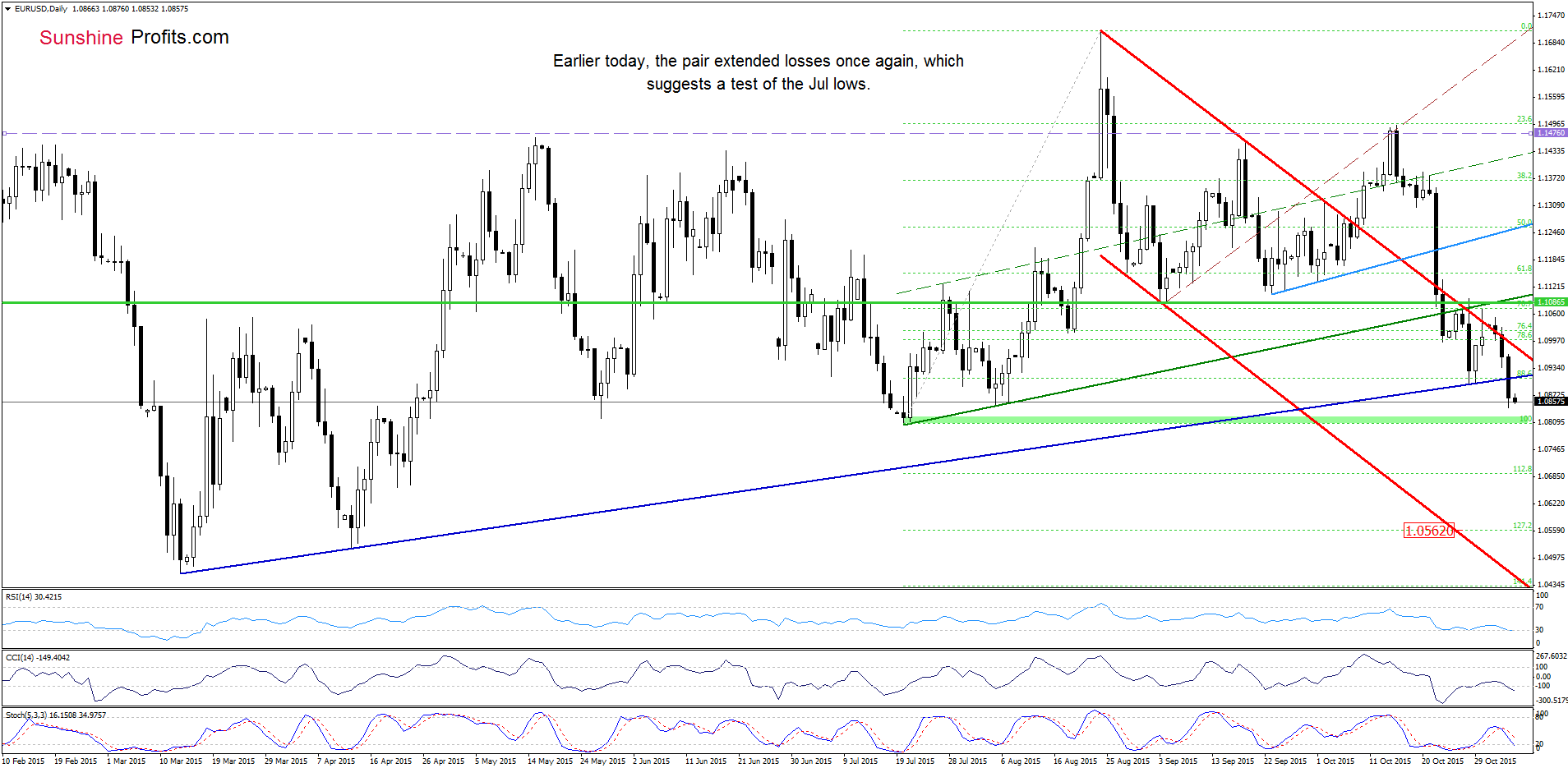
Task: Click the 1.09340 price axis value
Action: [1551, 368]
